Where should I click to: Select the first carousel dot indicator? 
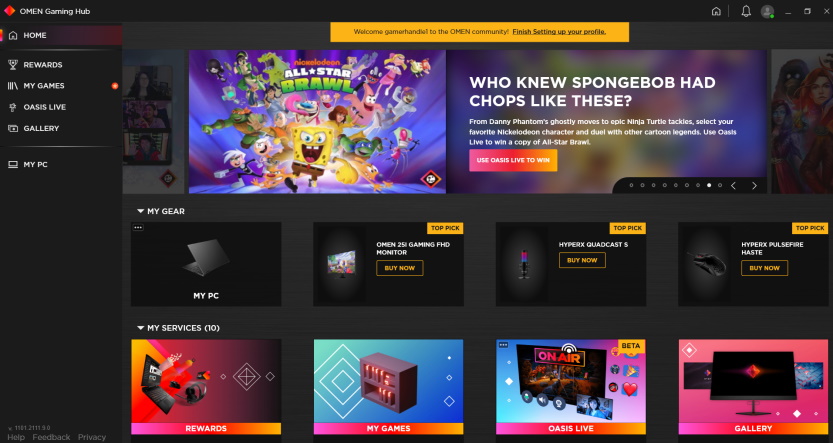click(631, 185)
